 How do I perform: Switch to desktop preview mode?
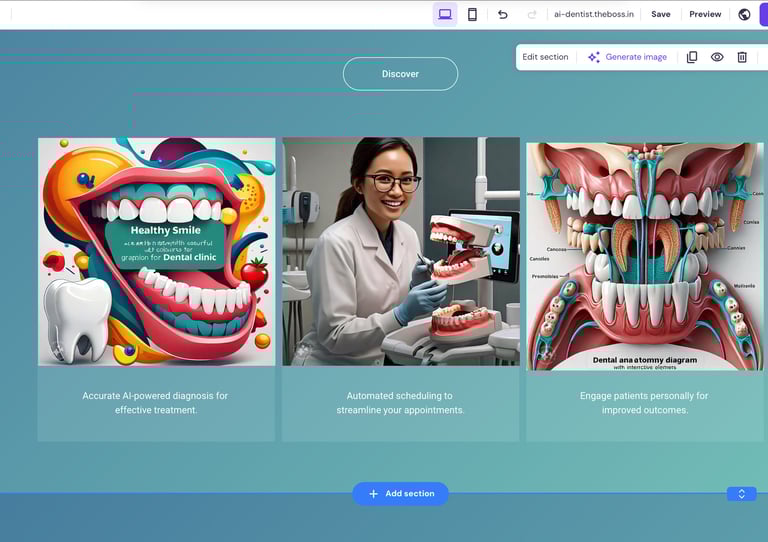click(445, 14)
